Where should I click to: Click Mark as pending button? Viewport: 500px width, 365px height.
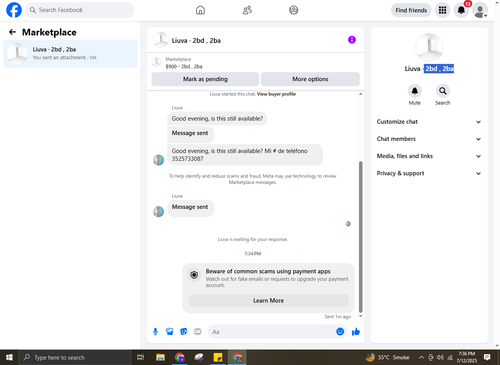[x=205, y=79]
